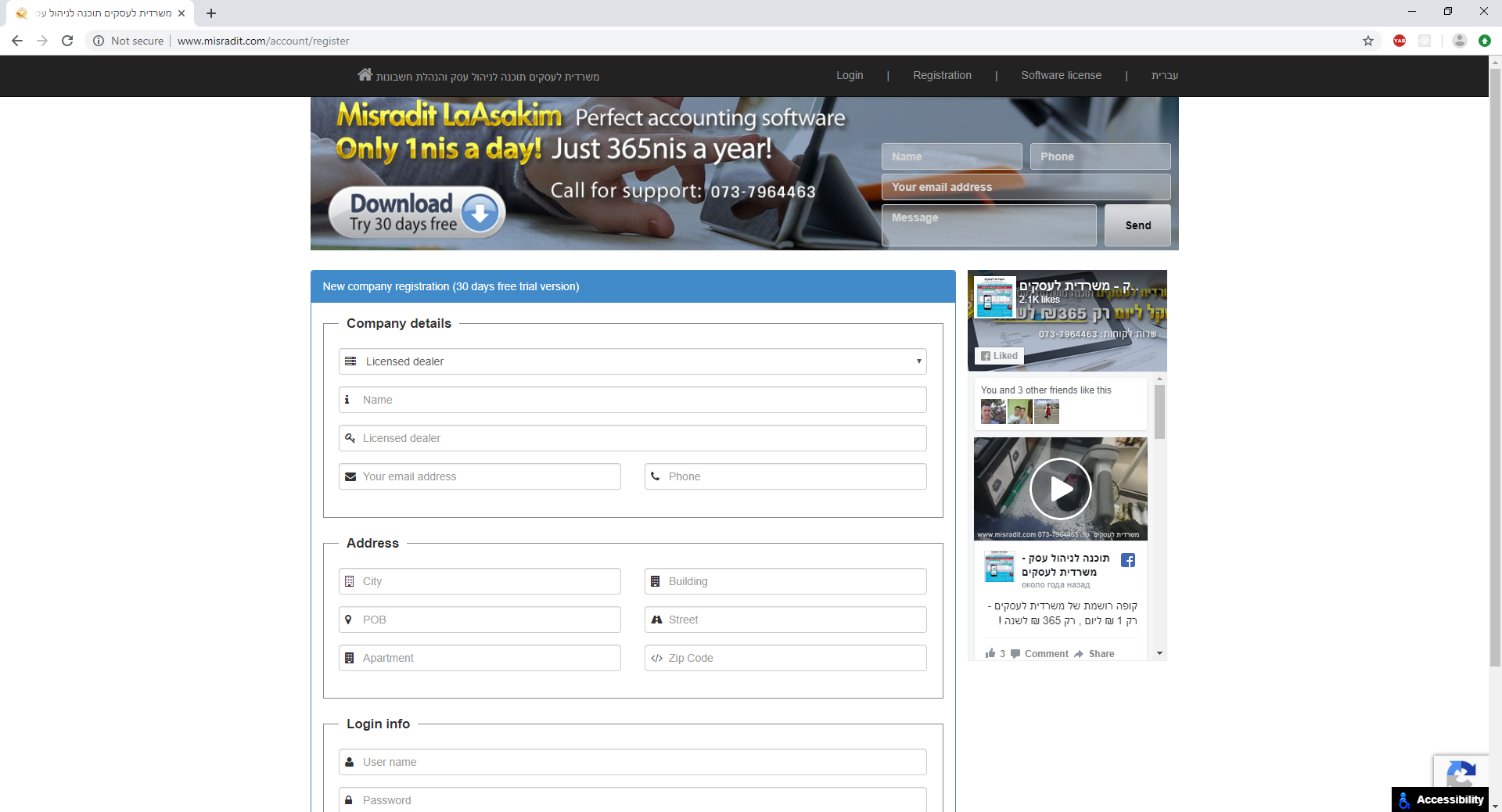This screenshot has height=812, width=1502.
Task: Click the road icon in Street field
Action: pos(657,620)
